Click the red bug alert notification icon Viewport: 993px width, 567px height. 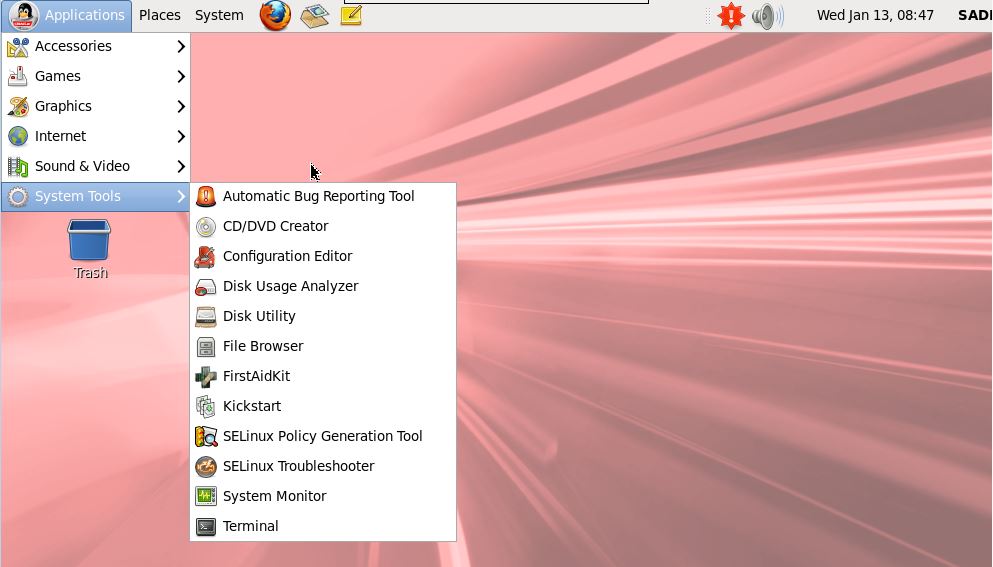(730, 15)
